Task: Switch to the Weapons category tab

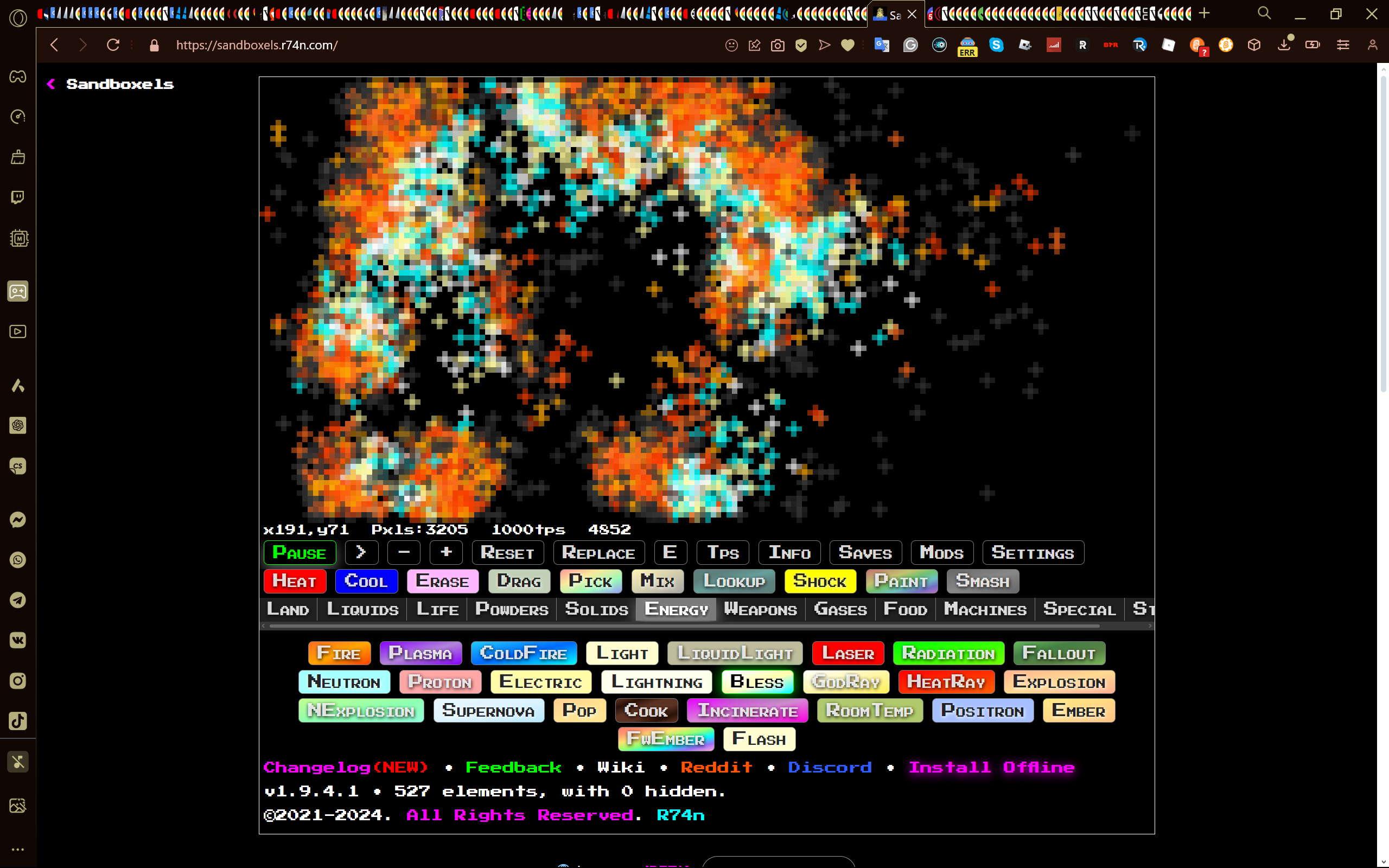Action: click(761, 609)
